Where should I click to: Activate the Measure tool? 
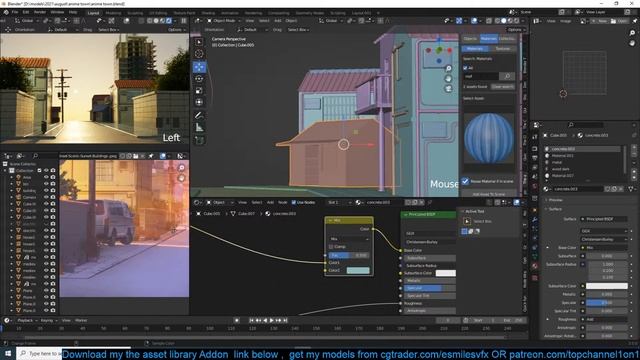pos(199,127)
